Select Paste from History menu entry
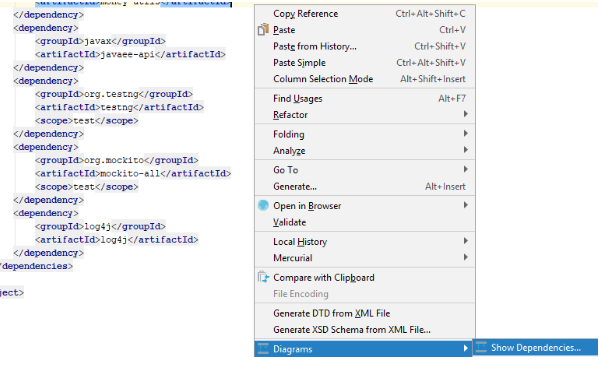The image size is (599, 369). click(x=365, y=46)
